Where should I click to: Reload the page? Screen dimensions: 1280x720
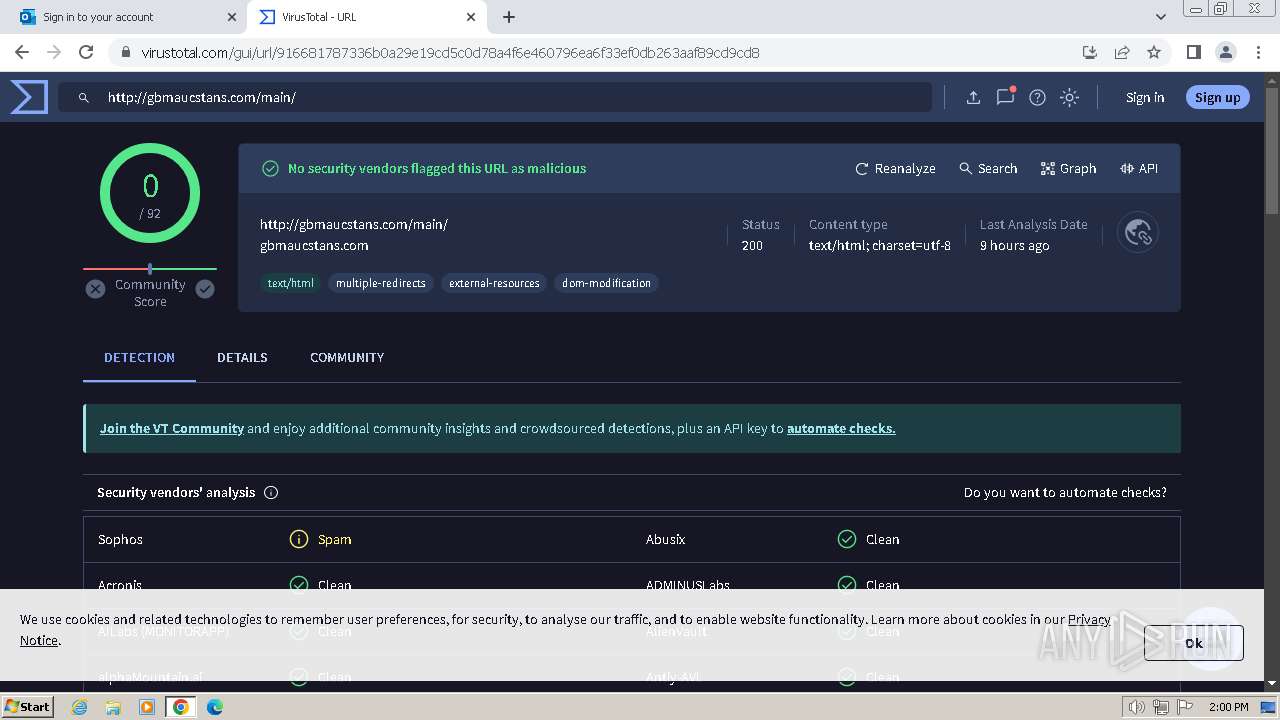[x=86, y=52]
